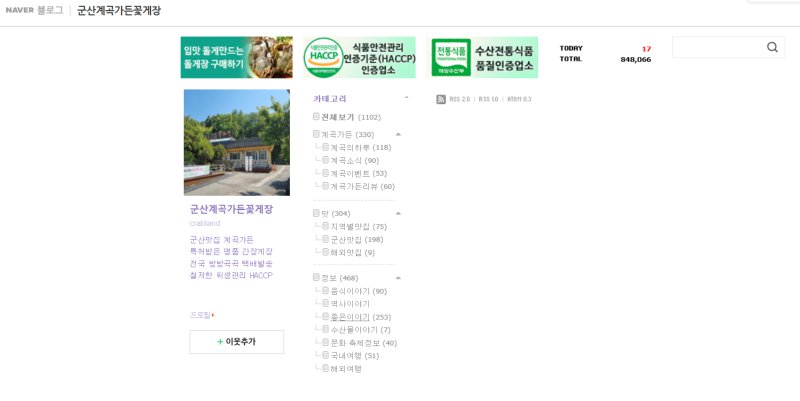The height and width of the screenshot is (401, 800).
Task: Open the 계곡의하루 (118) category
Action: click(360, 147)
